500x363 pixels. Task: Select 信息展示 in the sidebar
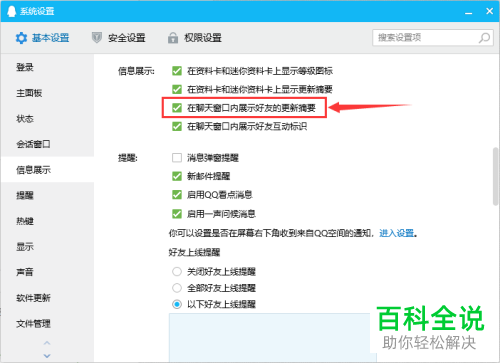47,170
